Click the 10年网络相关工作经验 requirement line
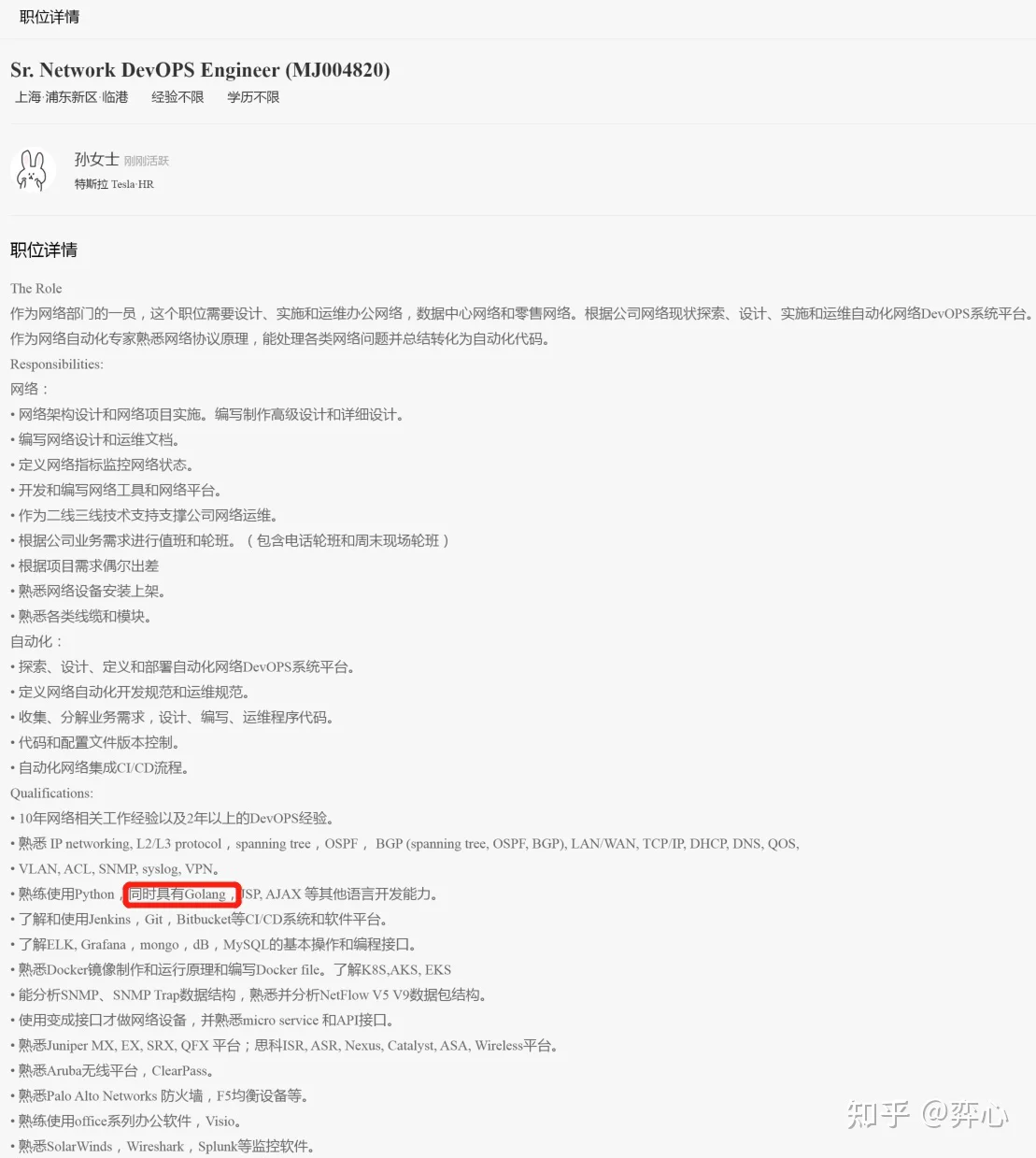 173,819
